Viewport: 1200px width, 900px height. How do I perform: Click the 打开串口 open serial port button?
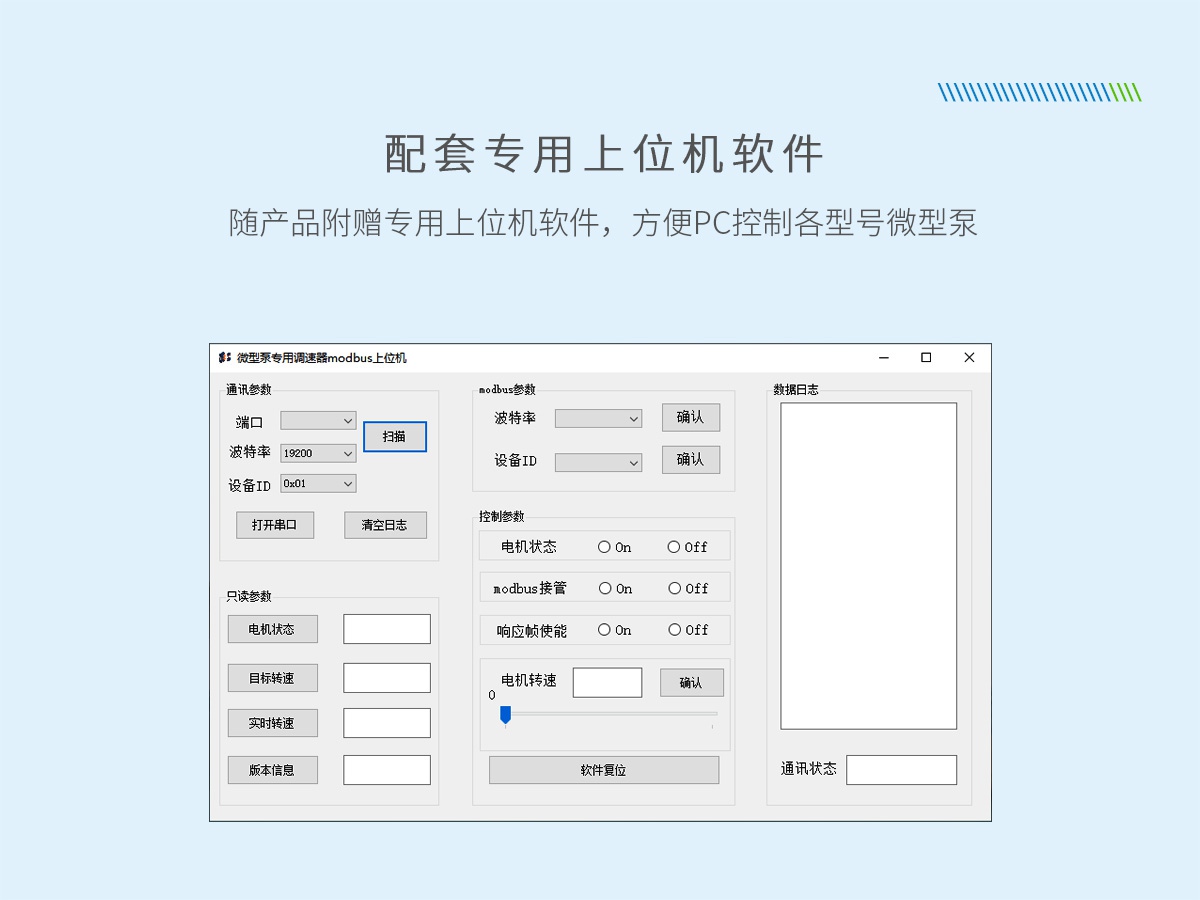(x=274, y=524)
